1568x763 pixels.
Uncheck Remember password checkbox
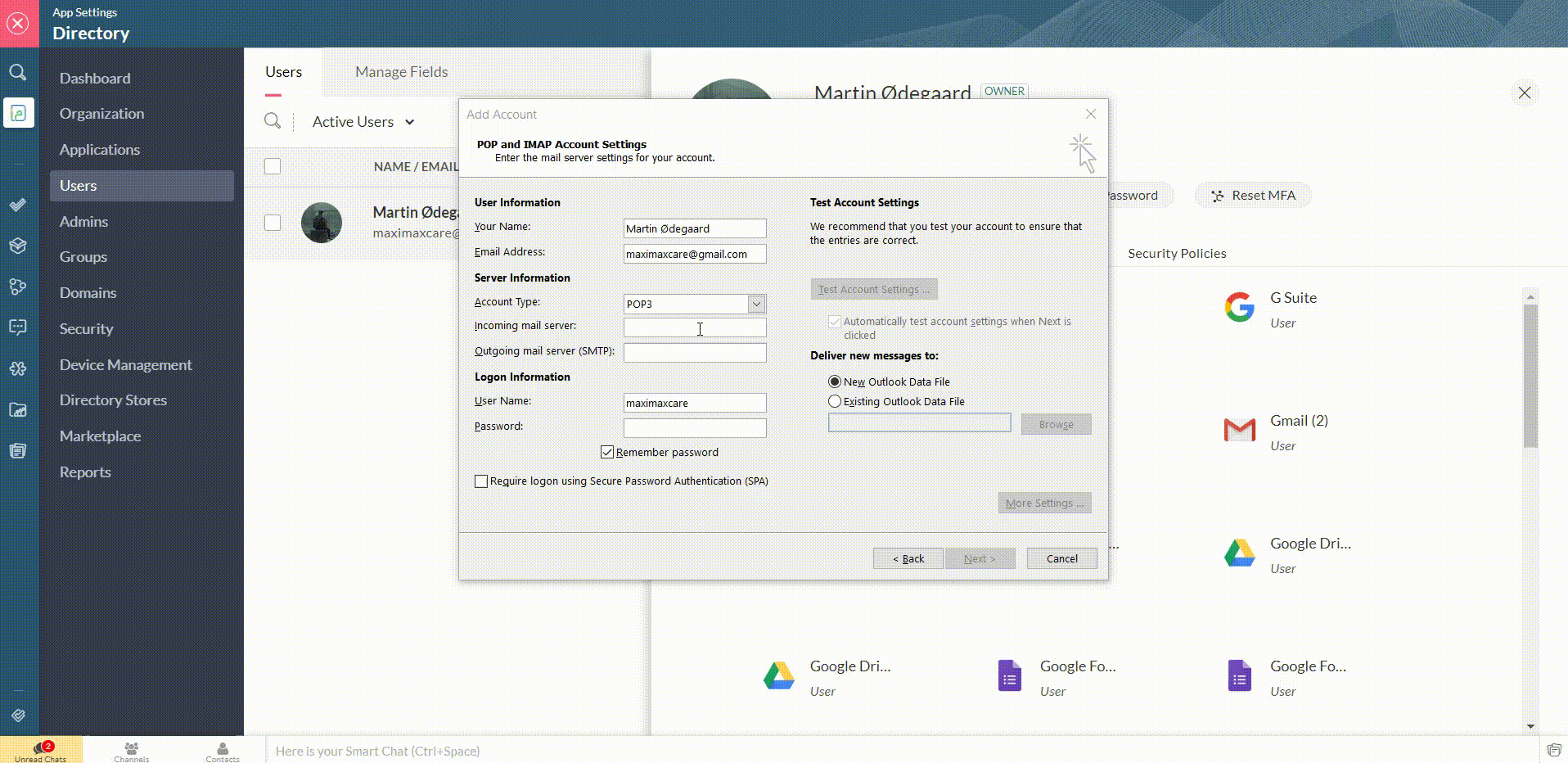(607, 452)
